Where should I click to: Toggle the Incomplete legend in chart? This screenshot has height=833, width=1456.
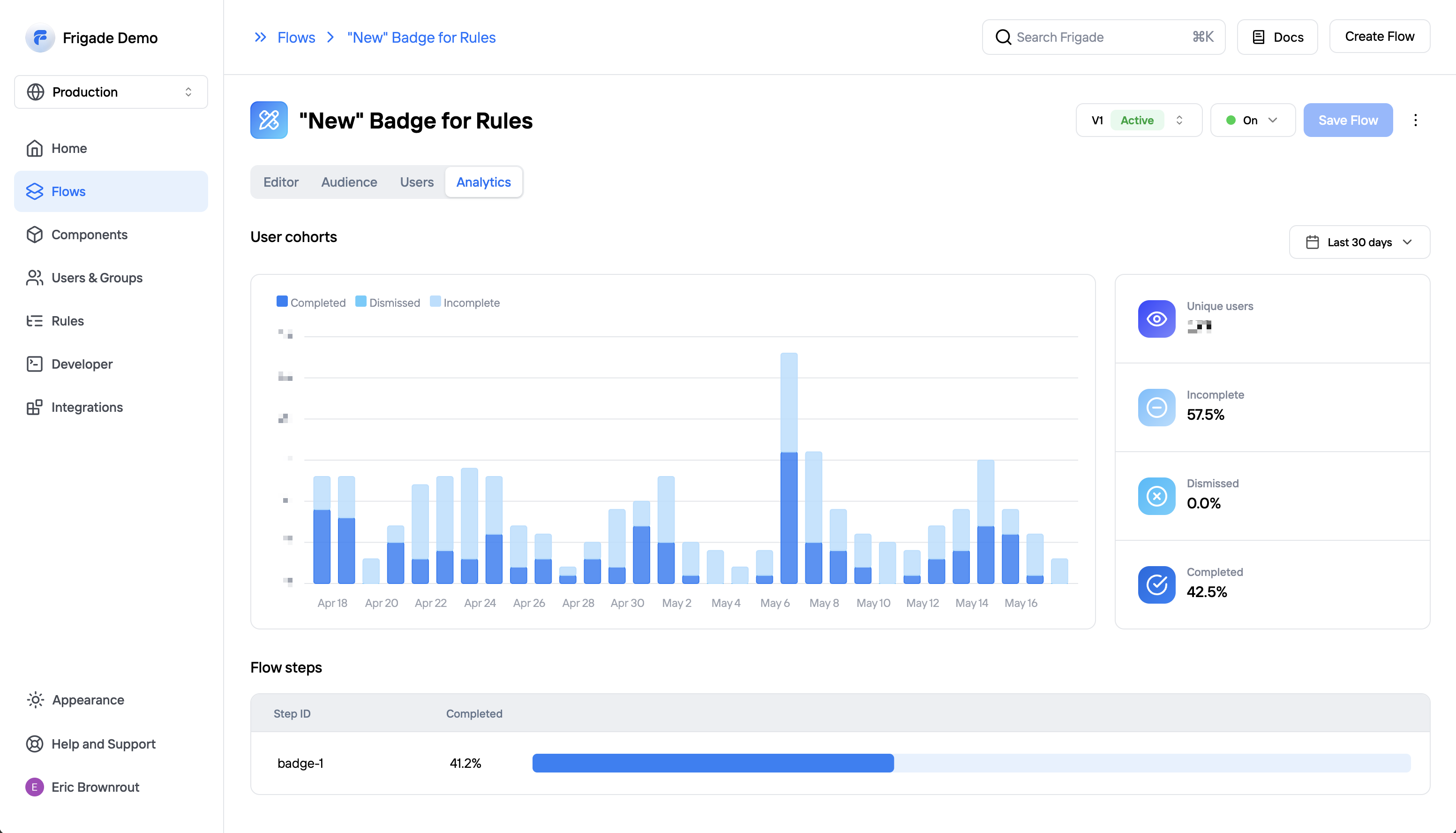coord(465,302)
